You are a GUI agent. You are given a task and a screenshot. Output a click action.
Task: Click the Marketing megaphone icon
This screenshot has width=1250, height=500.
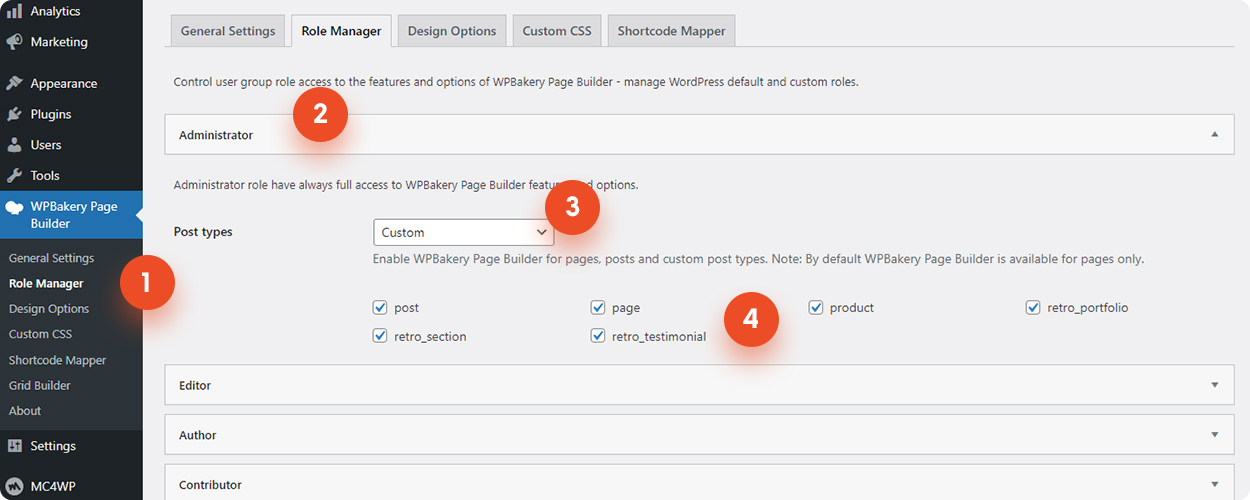(x=15, y=42)
